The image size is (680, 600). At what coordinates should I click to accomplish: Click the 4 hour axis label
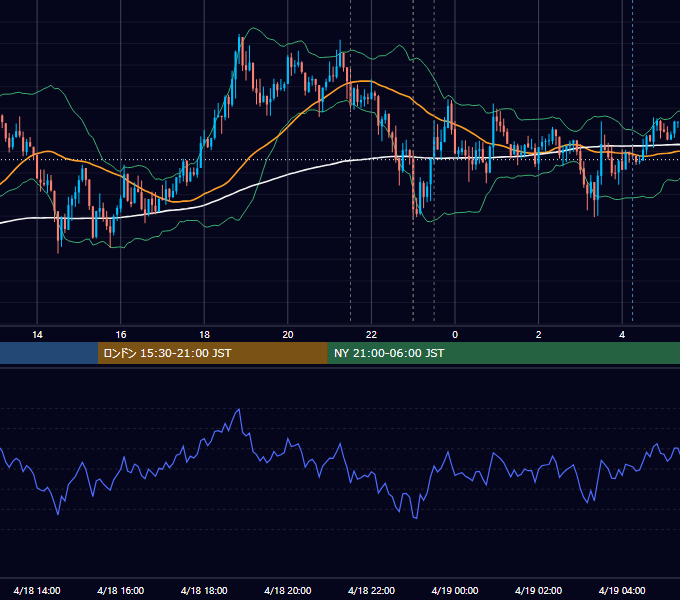[x=622, y=335]
